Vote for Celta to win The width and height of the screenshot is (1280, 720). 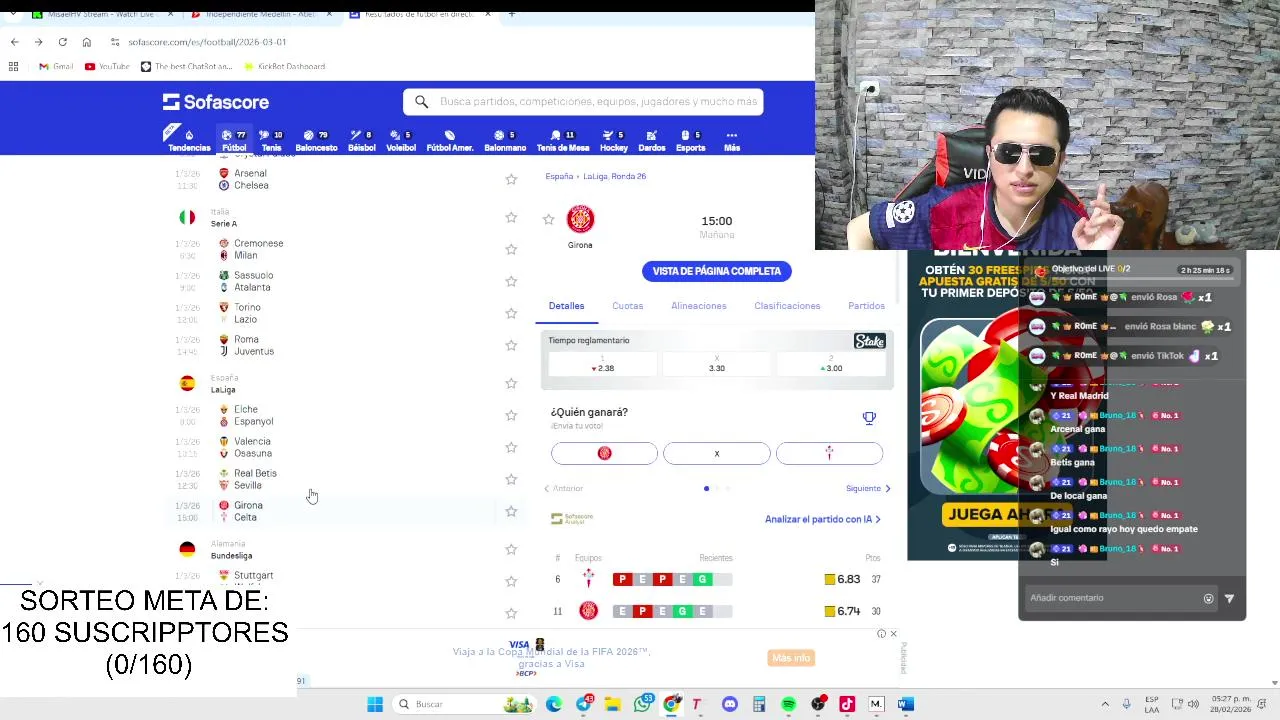pos(829,453)
